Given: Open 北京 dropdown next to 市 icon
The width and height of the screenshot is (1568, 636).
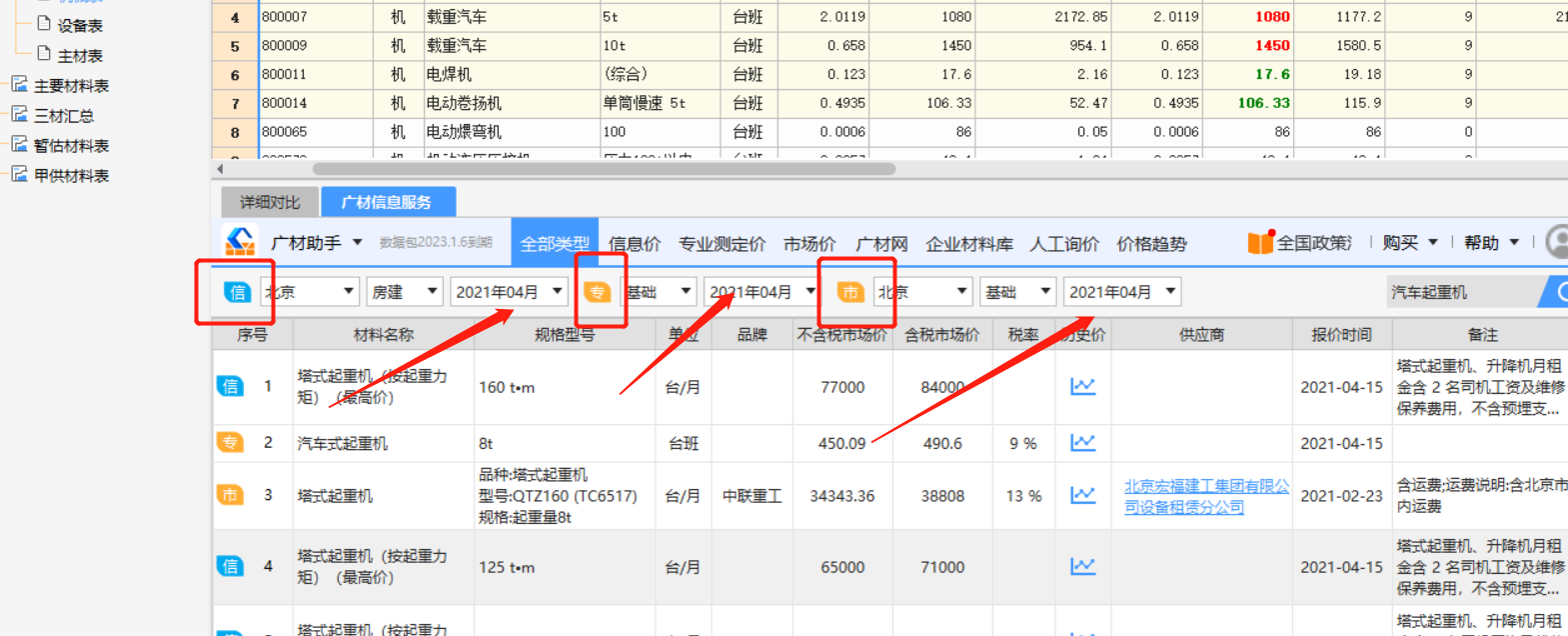Looking at the screenshot, I should pyautogui.click(x=922, y=292).
